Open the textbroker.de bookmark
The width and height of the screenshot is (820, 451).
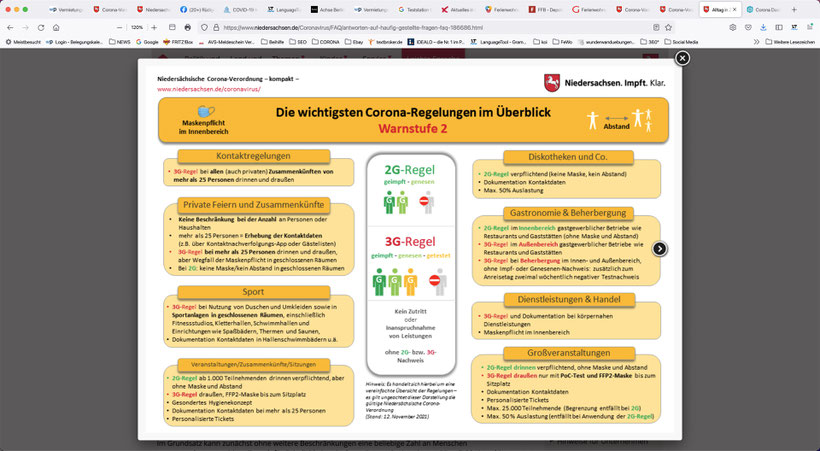tap(385, 42)
